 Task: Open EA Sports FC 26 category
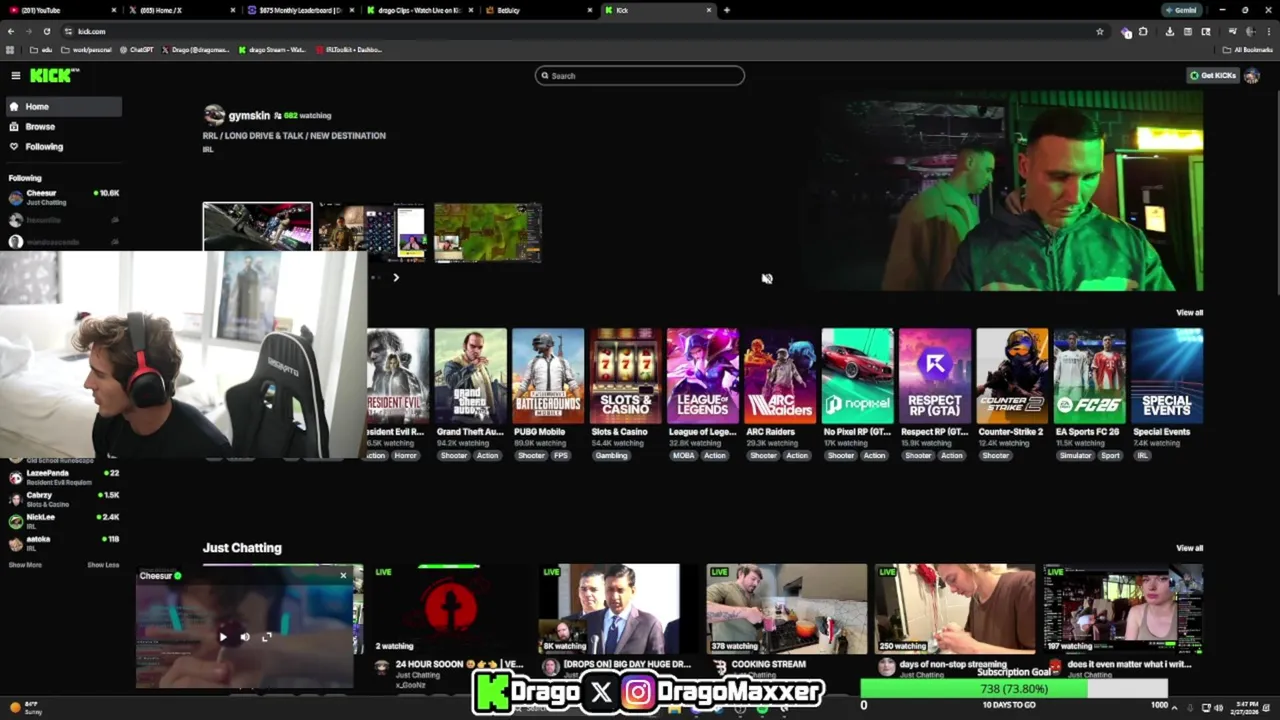pos(1090,376)
